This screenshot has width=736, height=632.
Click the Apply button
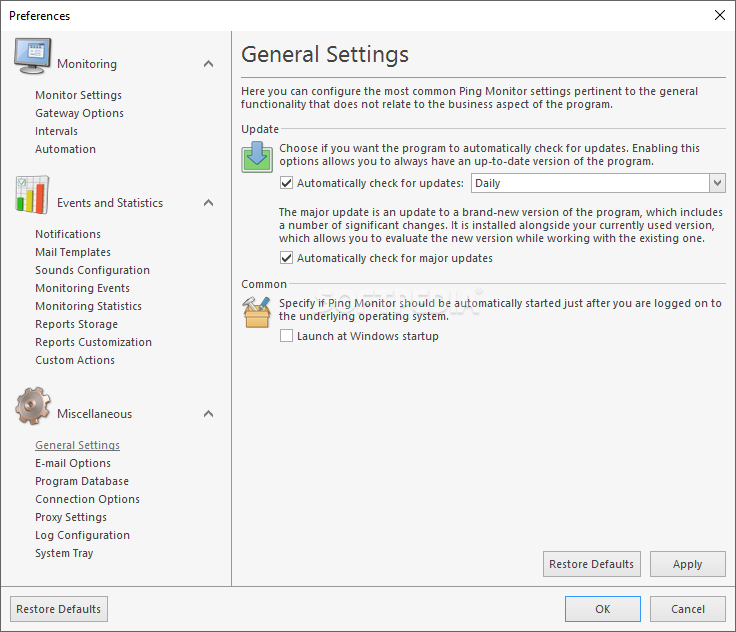click(x=688, y=564)
